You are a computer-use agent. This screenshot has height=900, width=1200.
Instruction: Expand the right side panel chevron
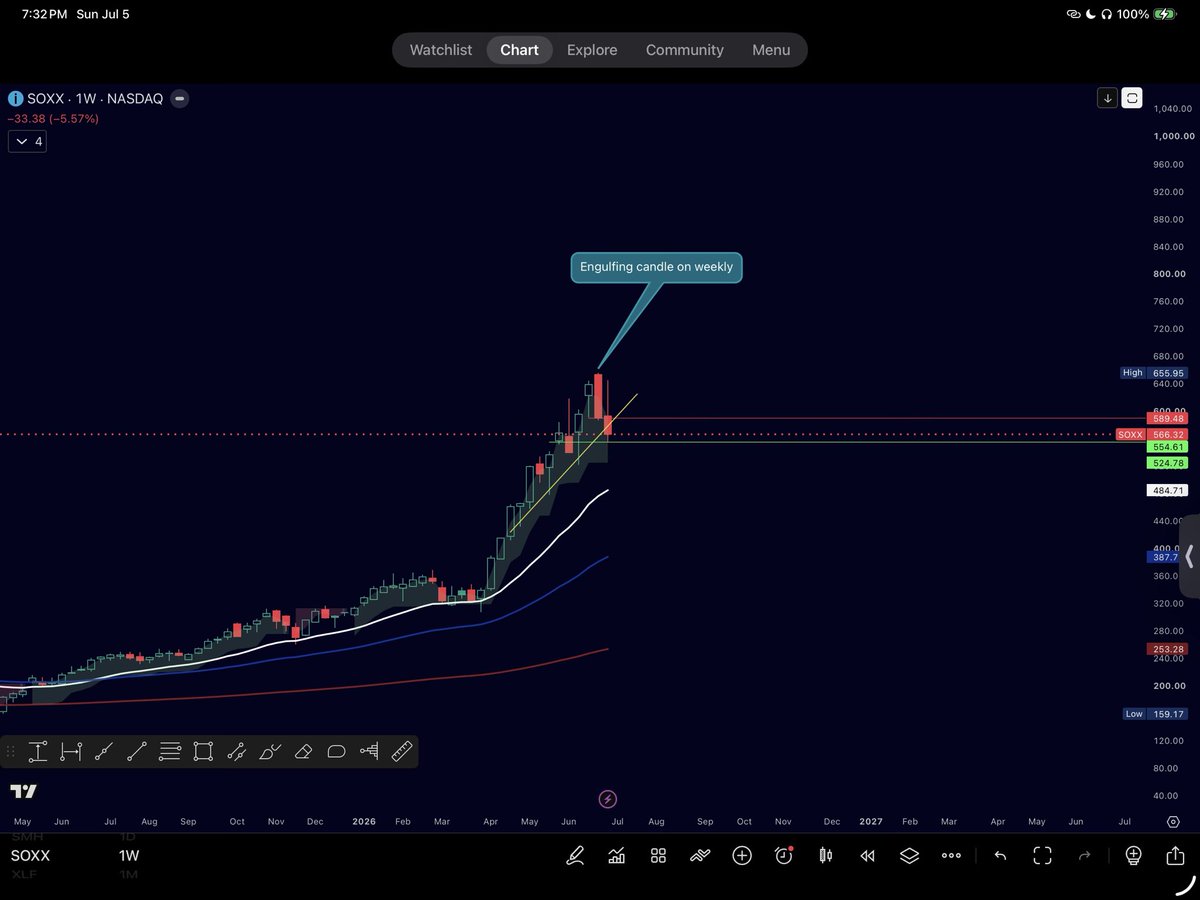pyautogui.click(x=1189, y=556)
